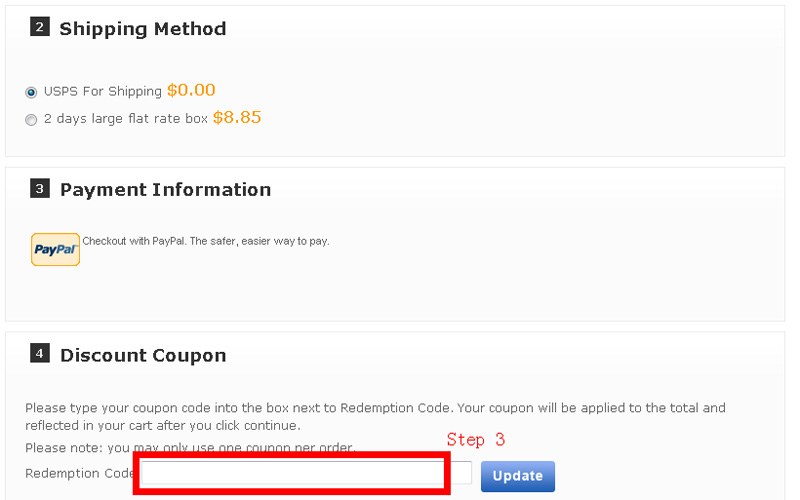Choose the 2 days large flat rate radio option
The height and width of the screenshot is (500, 800).
tap(31, 119)
